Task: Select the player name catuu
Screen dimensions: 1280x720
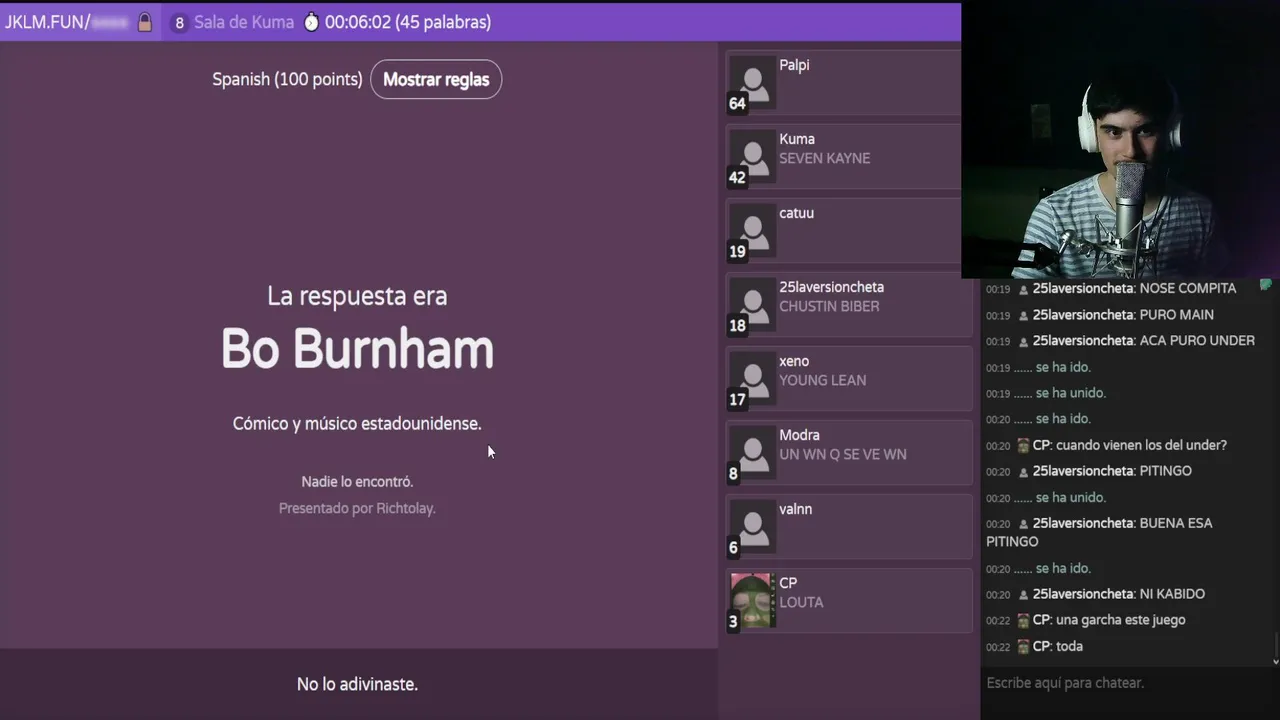Action: coord(796,213)
